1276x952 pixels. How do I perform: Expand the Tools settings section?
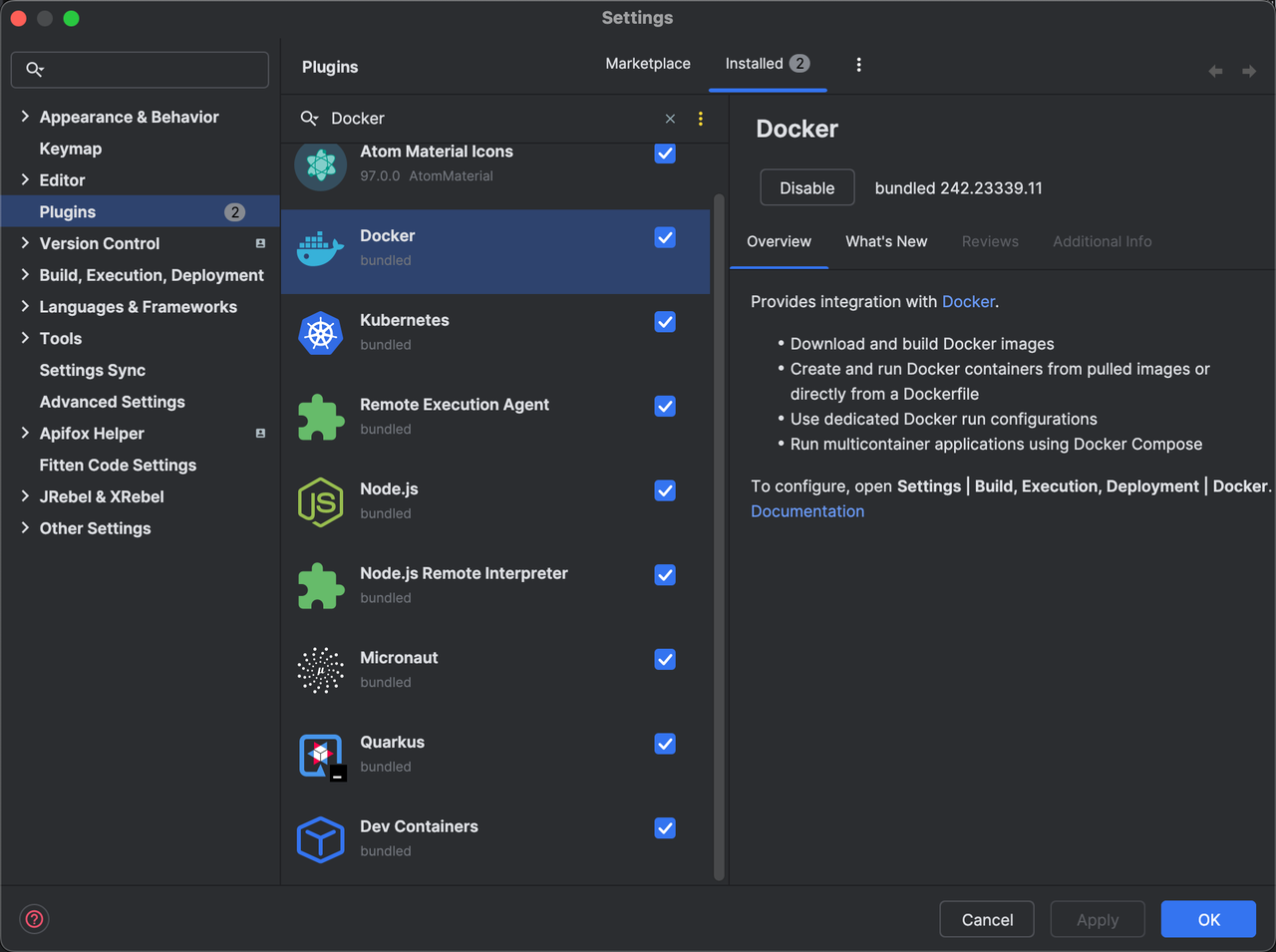click(x=25, y=339)
